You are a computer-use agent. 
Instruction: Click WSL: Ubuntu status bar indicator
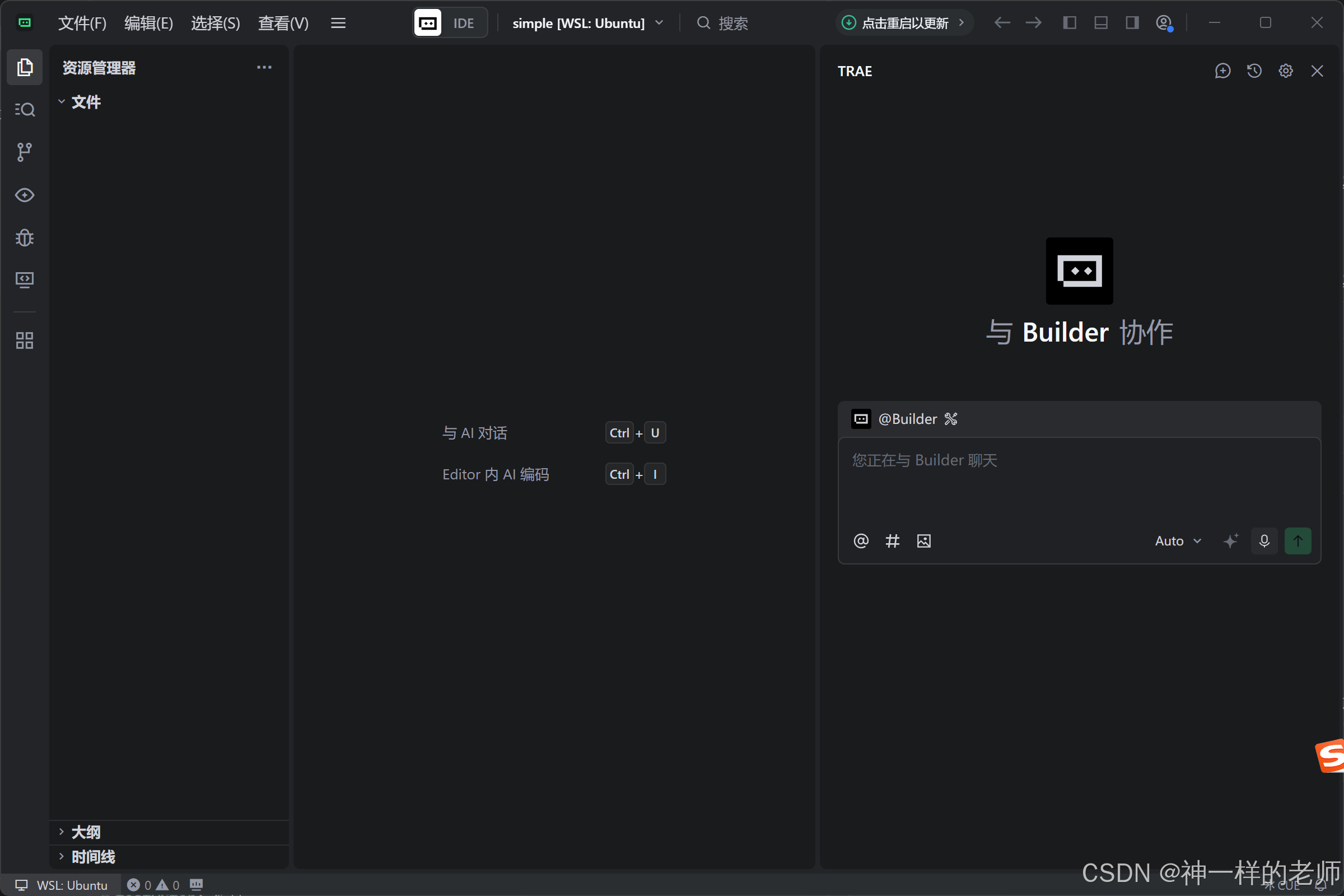[62, 885]
